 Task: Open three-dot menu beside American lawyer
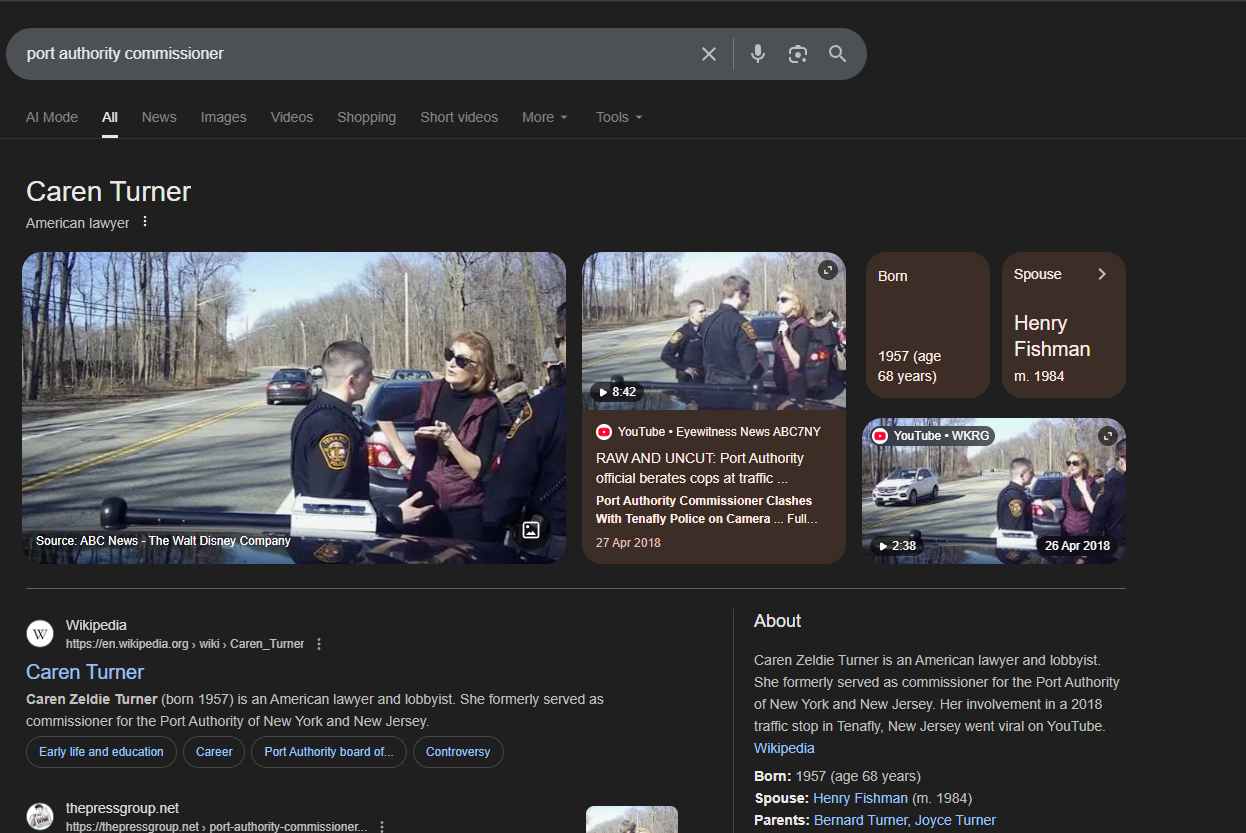coord(145,222)
